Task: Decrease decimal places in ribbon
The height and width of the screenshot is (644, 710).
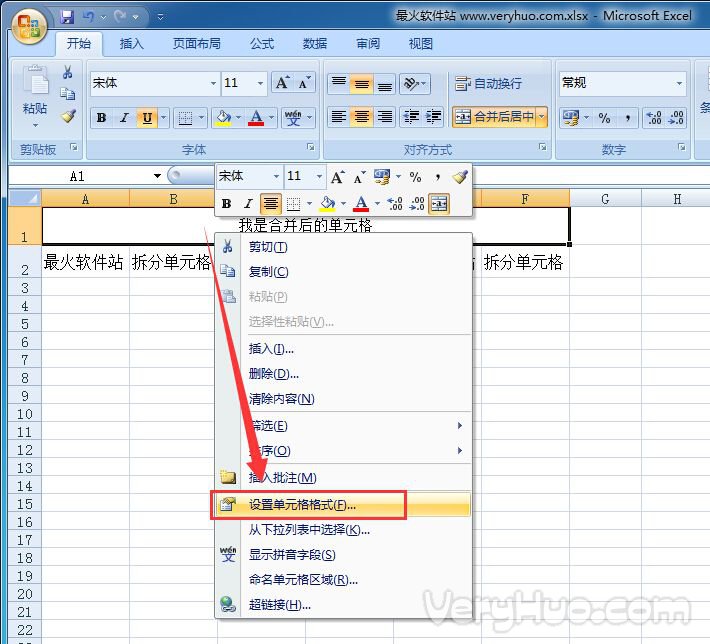Action: pos(676,118)
